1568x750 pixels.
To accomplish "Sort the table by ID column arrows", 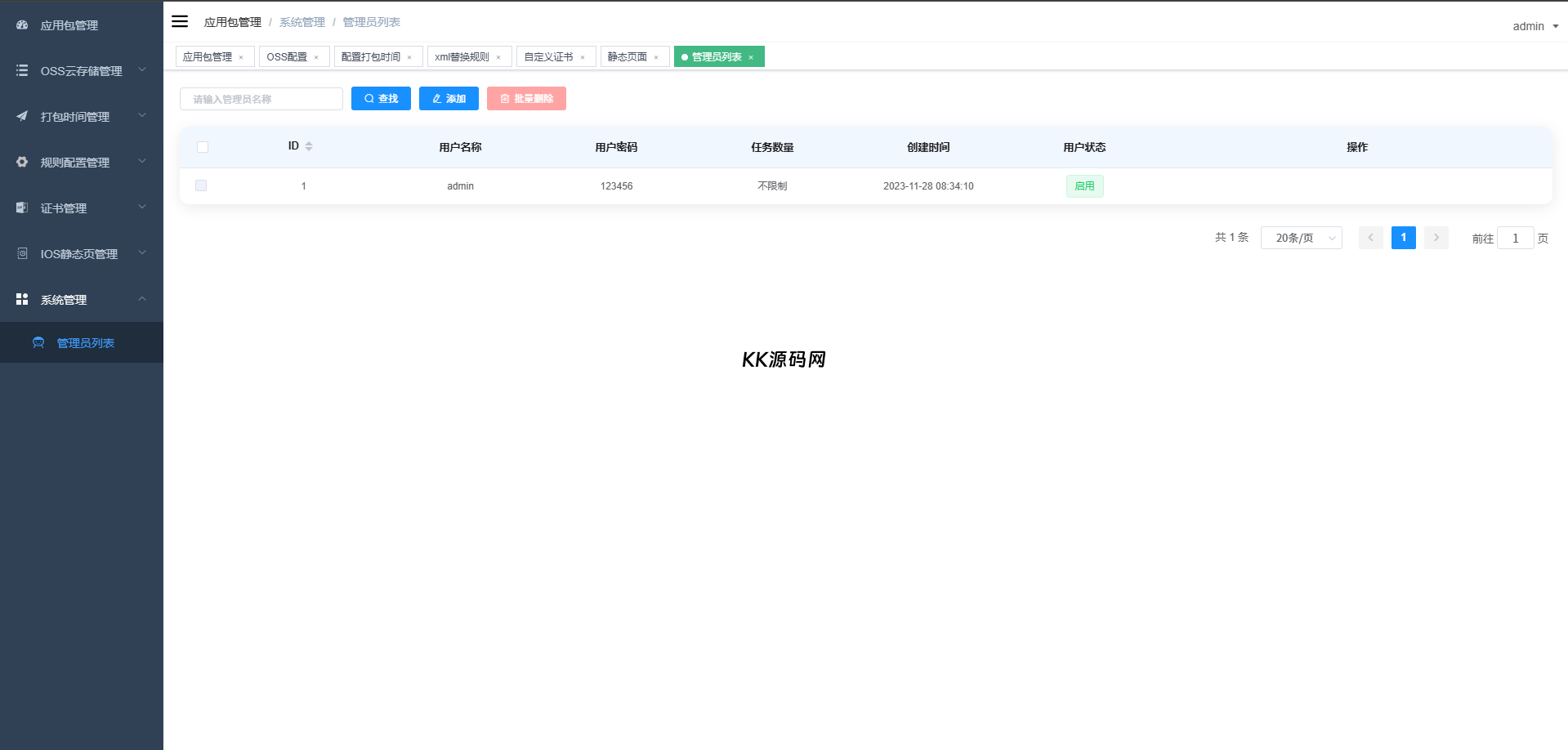I will (309, 146).
